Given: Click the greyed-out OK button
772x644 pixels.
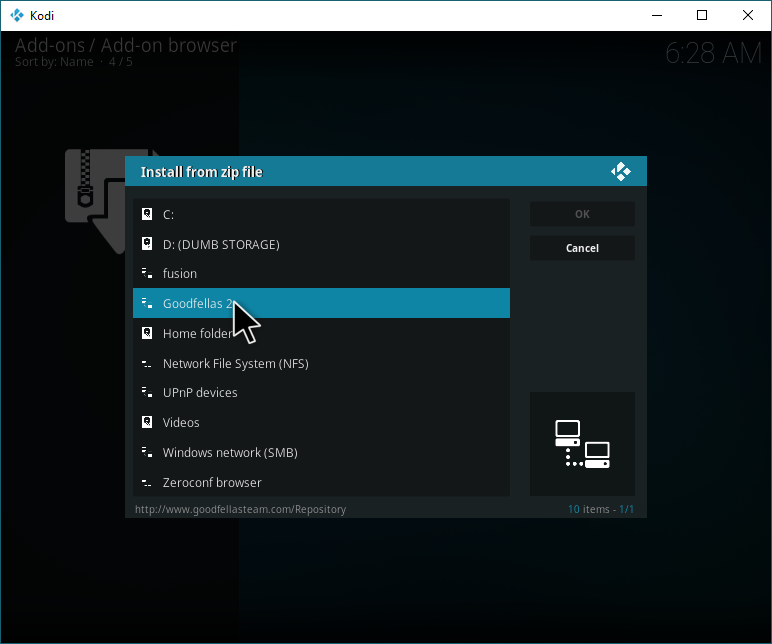Looking at the screenshot, I should 582,214.
